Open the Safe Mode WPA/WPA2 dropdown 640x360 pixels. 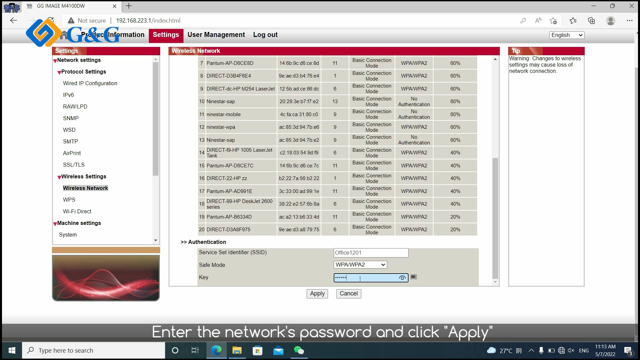[x=360, y=264]
